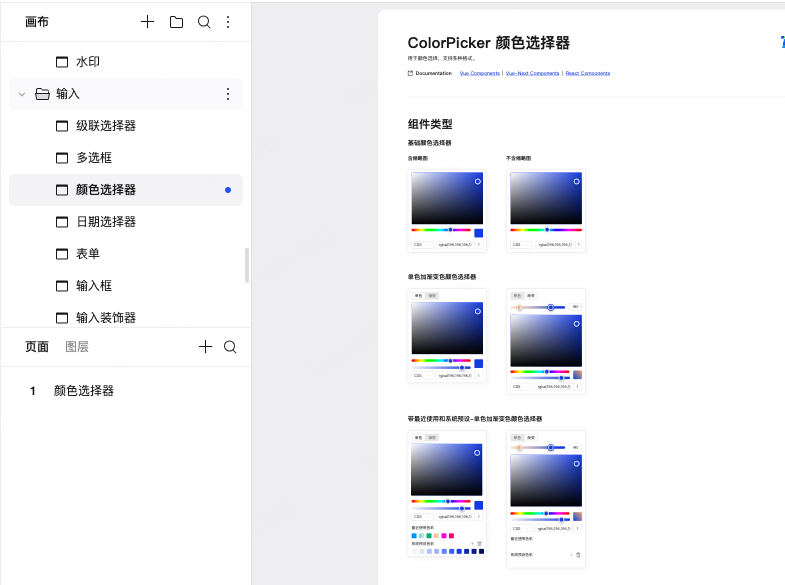
Task: Open the Vue Components link
Action: [x=480, y=74]
